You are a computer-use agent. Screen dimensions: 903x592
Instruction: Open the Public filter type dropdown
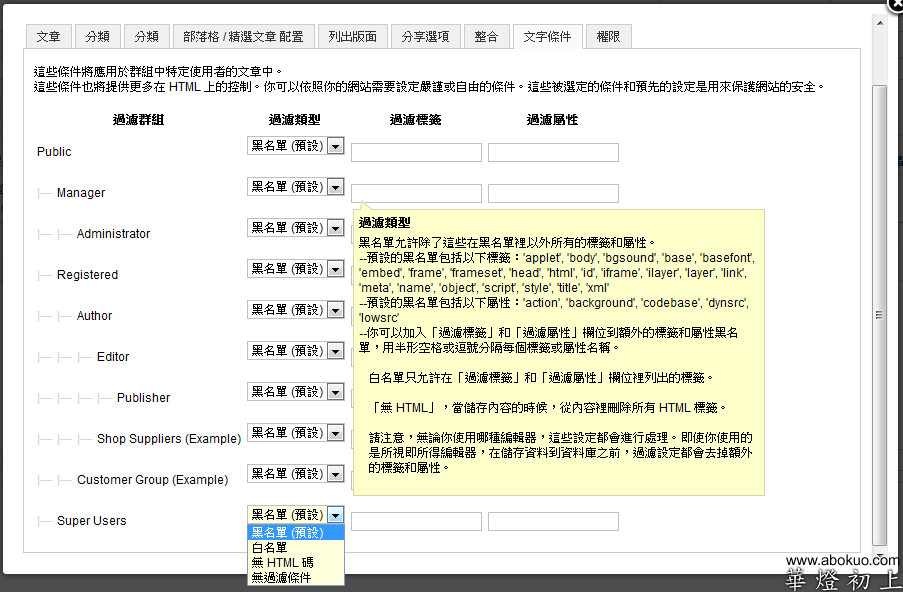pyautogui.click(x=295, y=146)
